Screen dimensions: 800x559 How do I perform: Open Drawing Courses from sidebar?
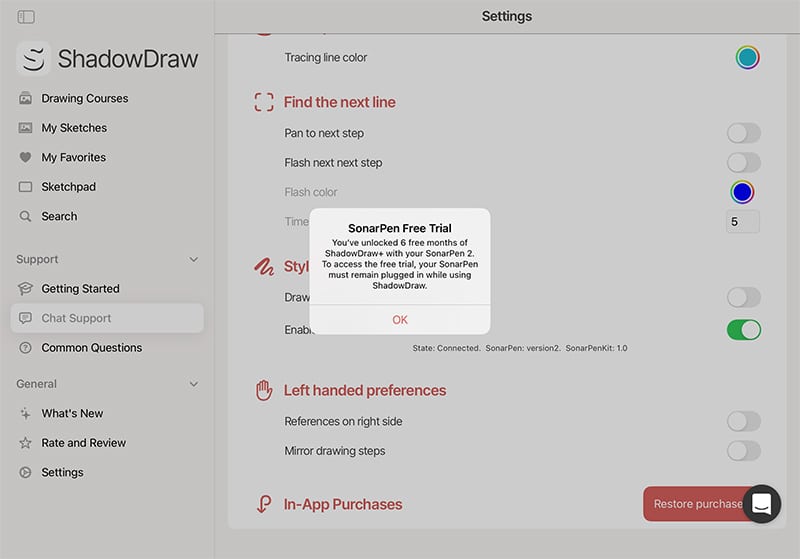(x=84, y=99)
